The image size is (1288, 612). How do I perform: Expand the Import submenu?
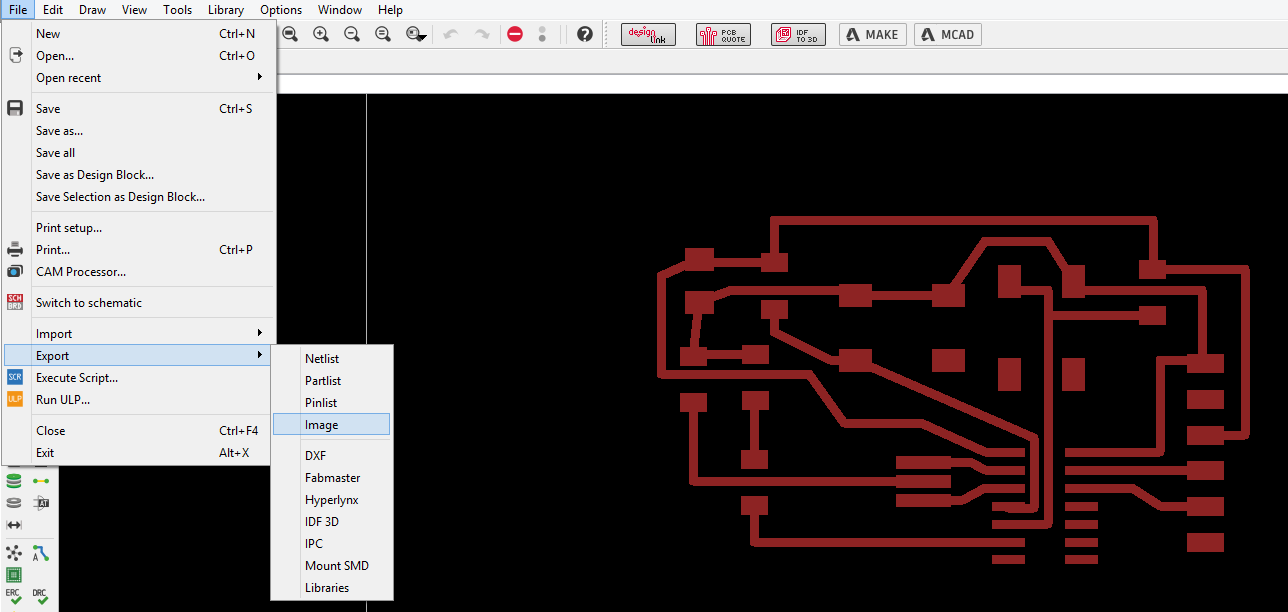138,334
